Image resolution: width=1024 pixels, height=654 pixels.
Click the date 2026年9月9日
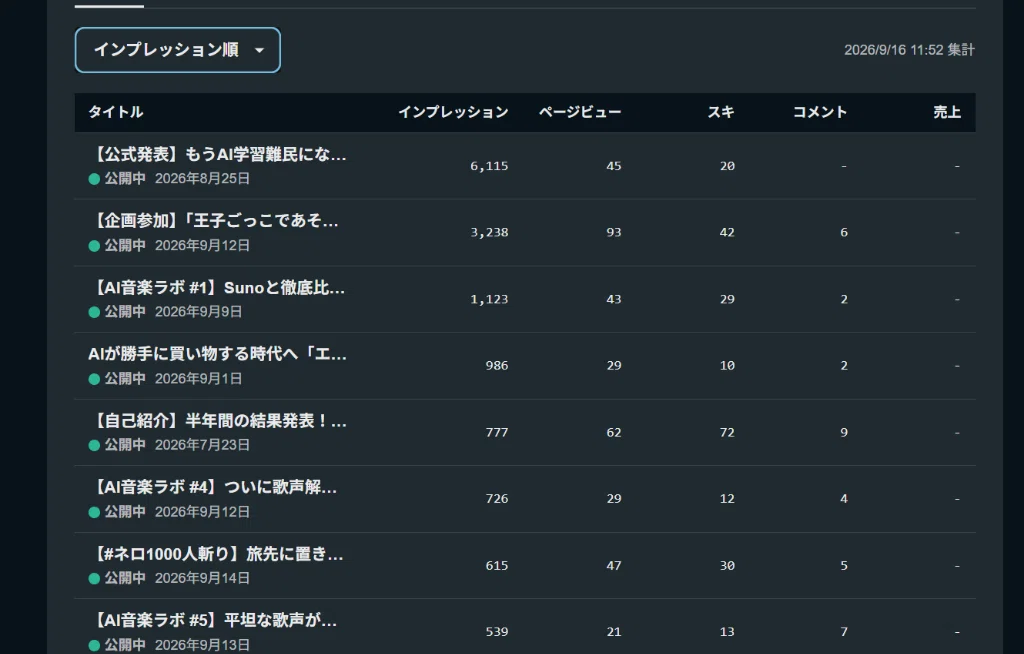[199, 312]
